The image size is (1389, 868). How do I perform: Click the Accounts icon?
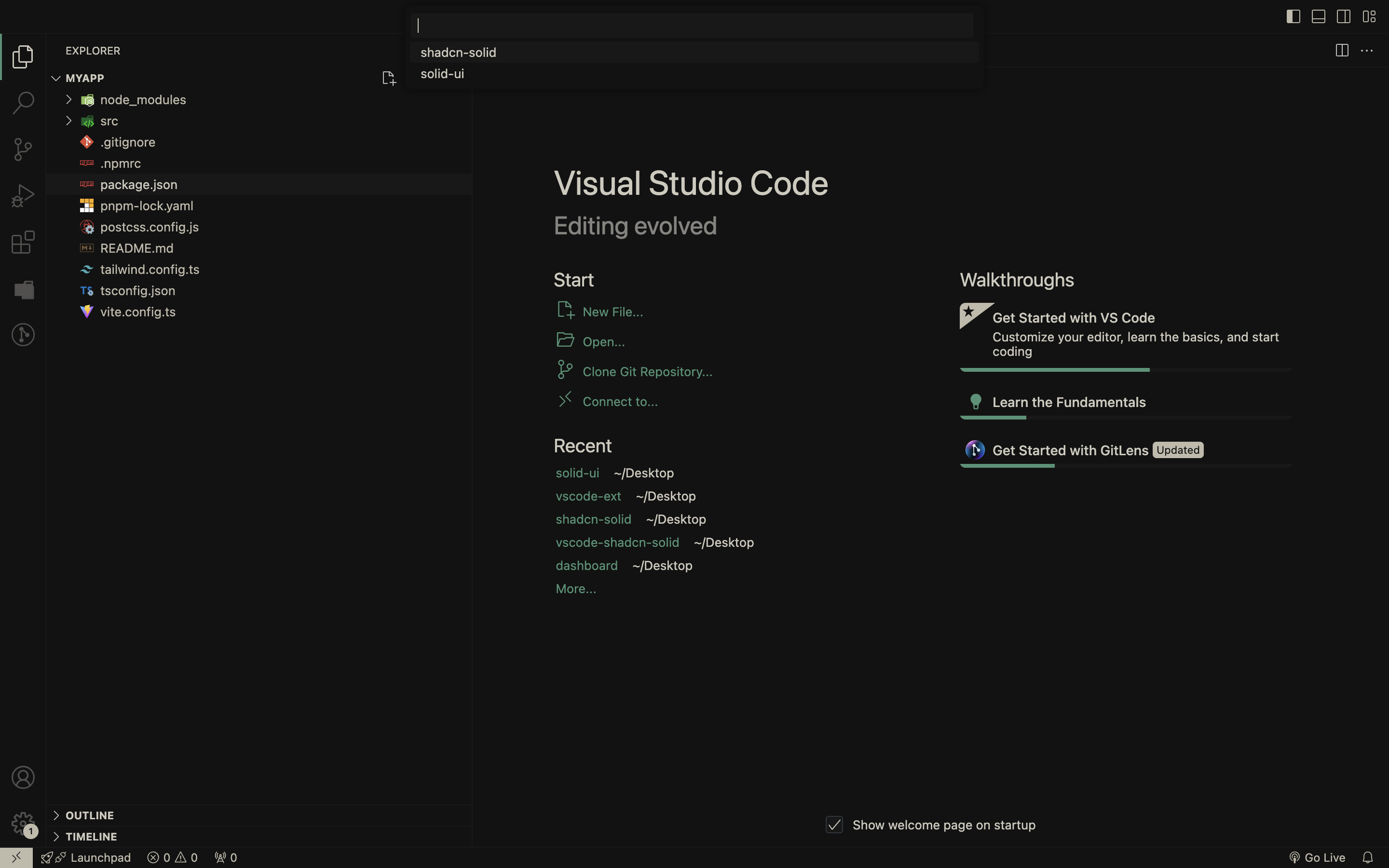pos(23,777)
